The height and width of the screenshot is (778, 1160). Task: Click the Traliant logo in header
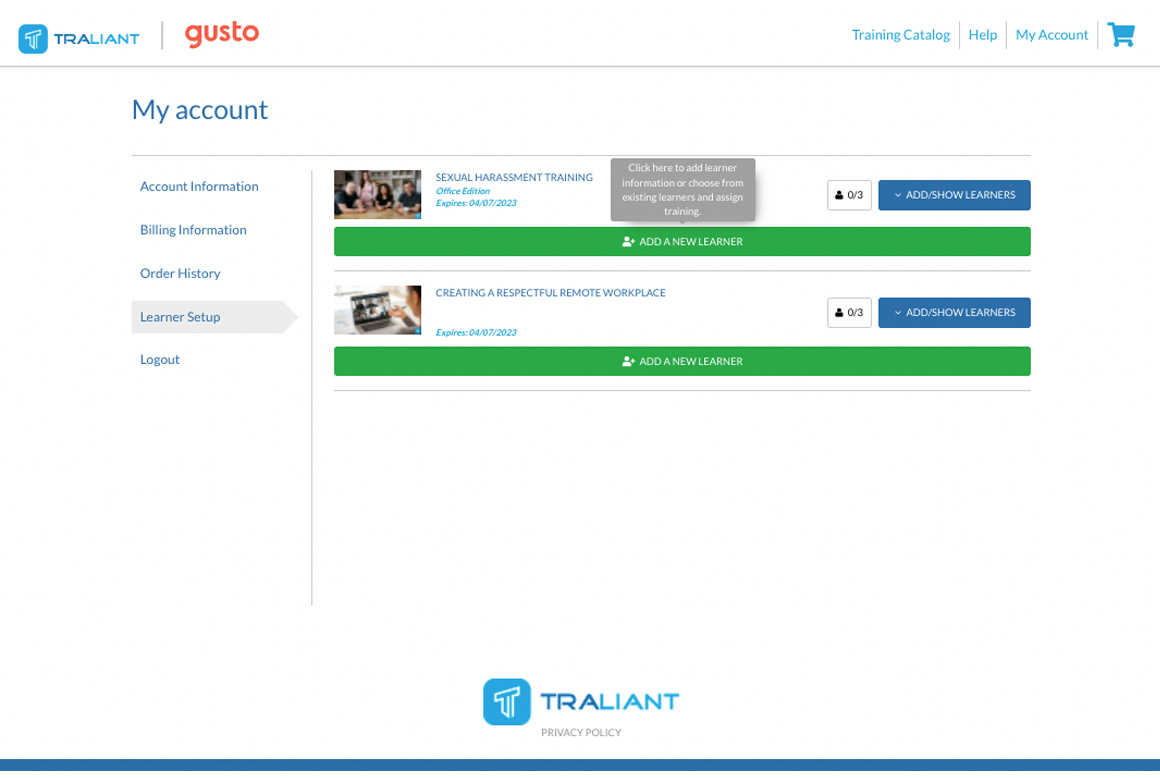(x=78, y=38)
